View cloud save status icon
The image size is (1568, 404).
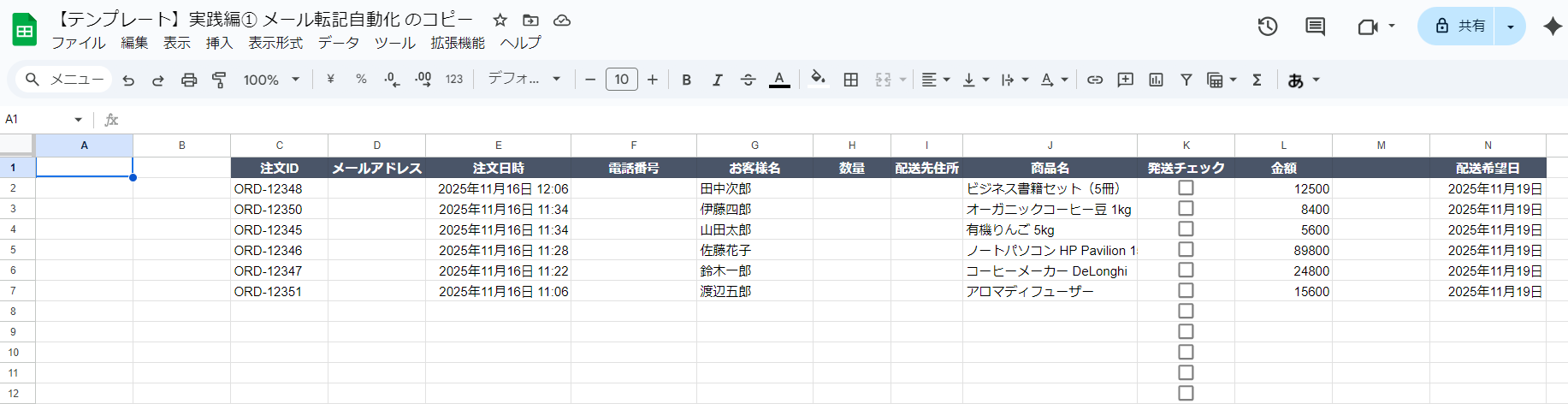click(562, 20)
